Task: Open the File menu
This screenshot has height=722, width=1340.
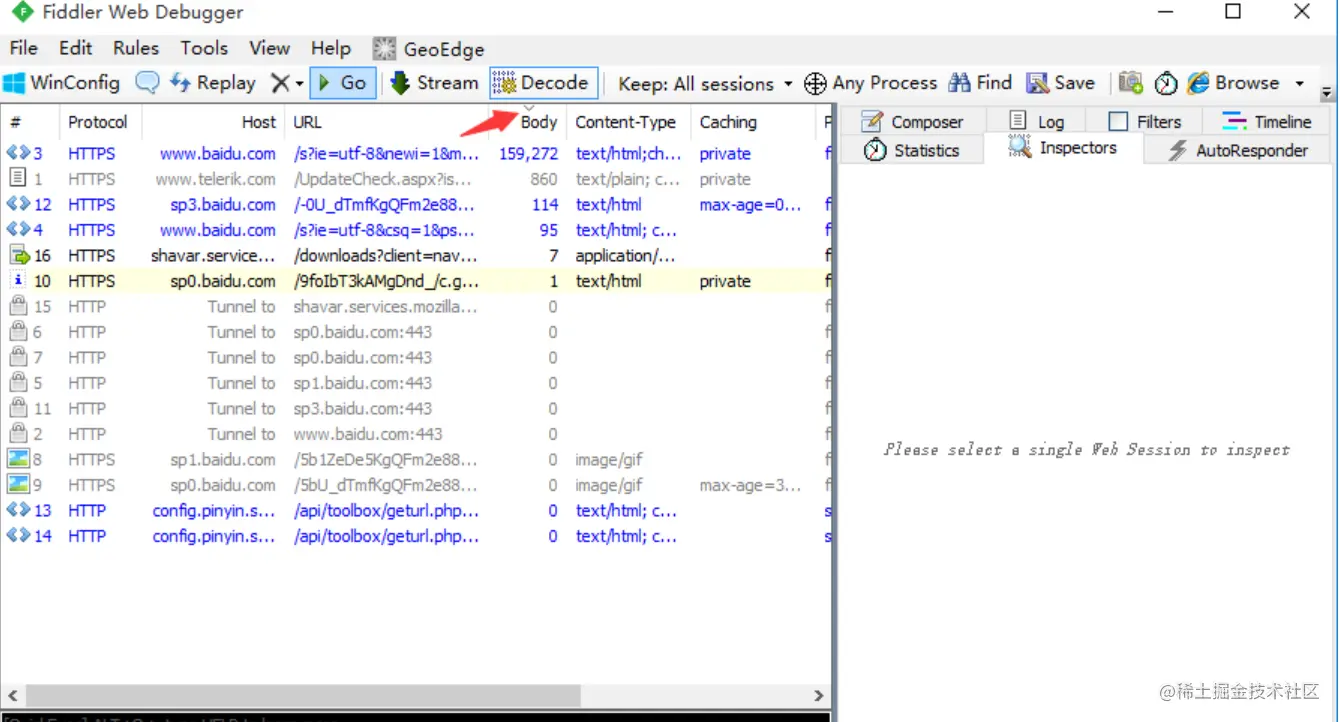Action: click(23, 48)
